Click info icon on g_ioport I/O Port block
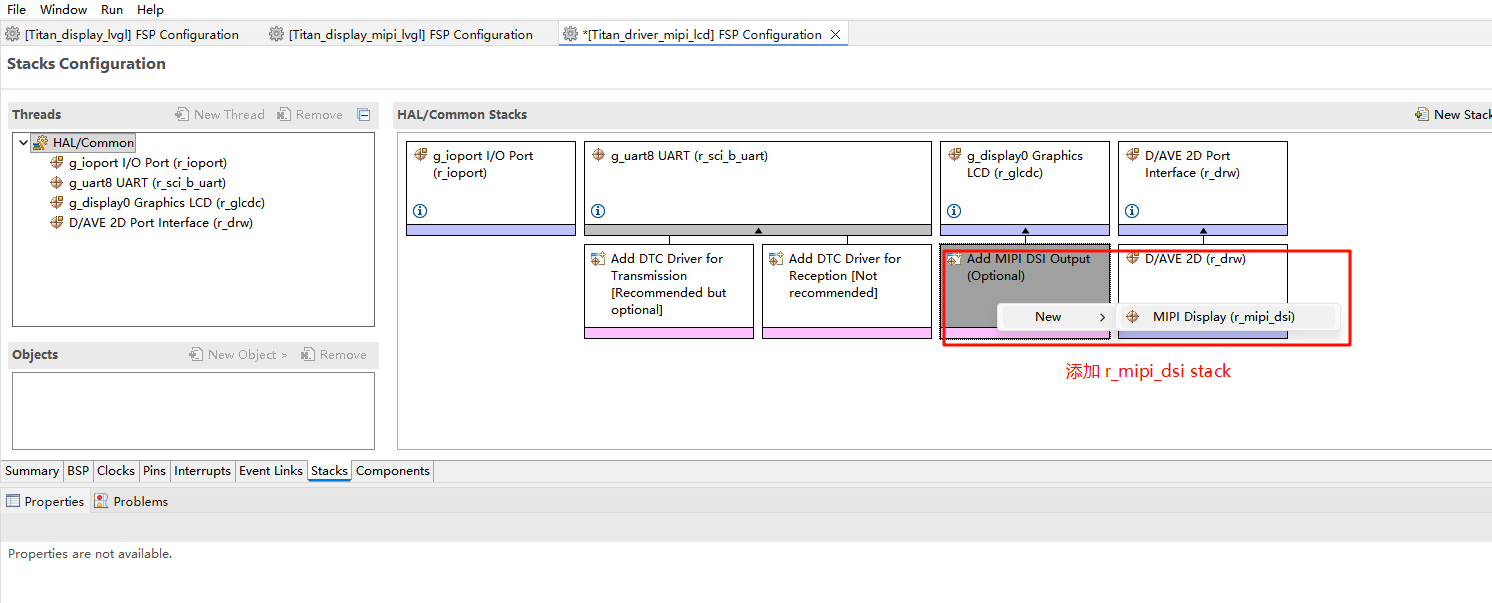The width and height of the screenshot is (1492, 603). pos(420,211)
